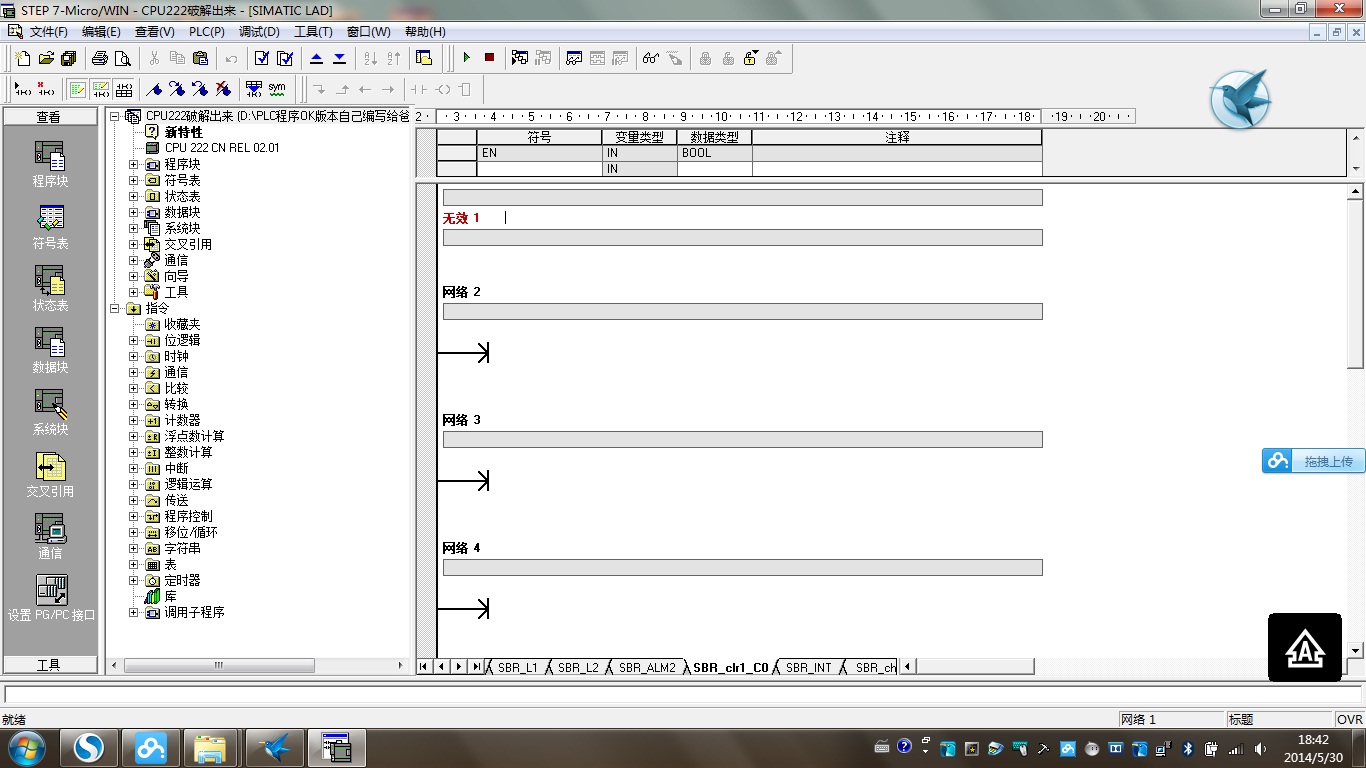Open 状态表 in the navigation bar
1366x768 pixels.
tap(50, 289)
